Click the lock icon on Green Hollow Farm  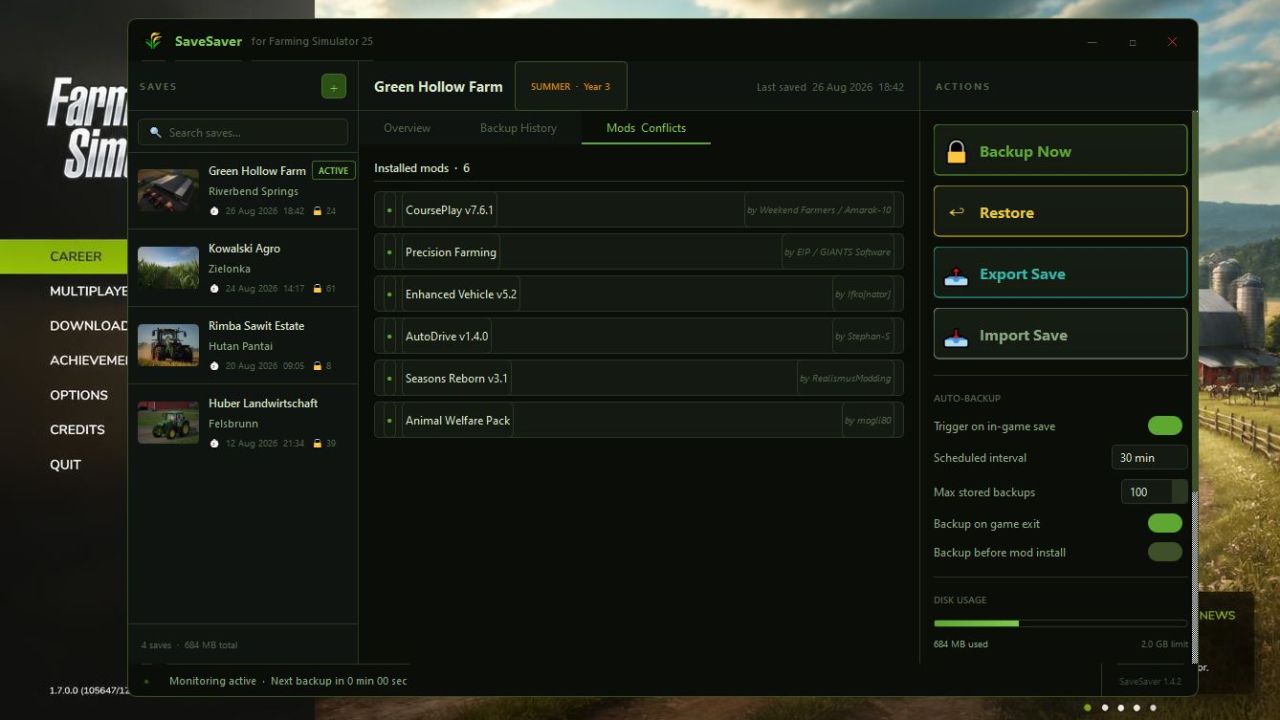[318, 211]
